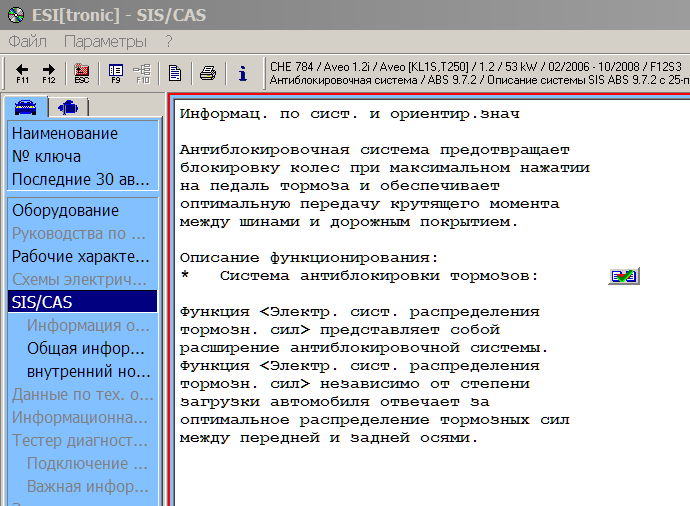Switch to the car vehicle tab
This screenshot has height=506, width=690.
tap(26, 107)
